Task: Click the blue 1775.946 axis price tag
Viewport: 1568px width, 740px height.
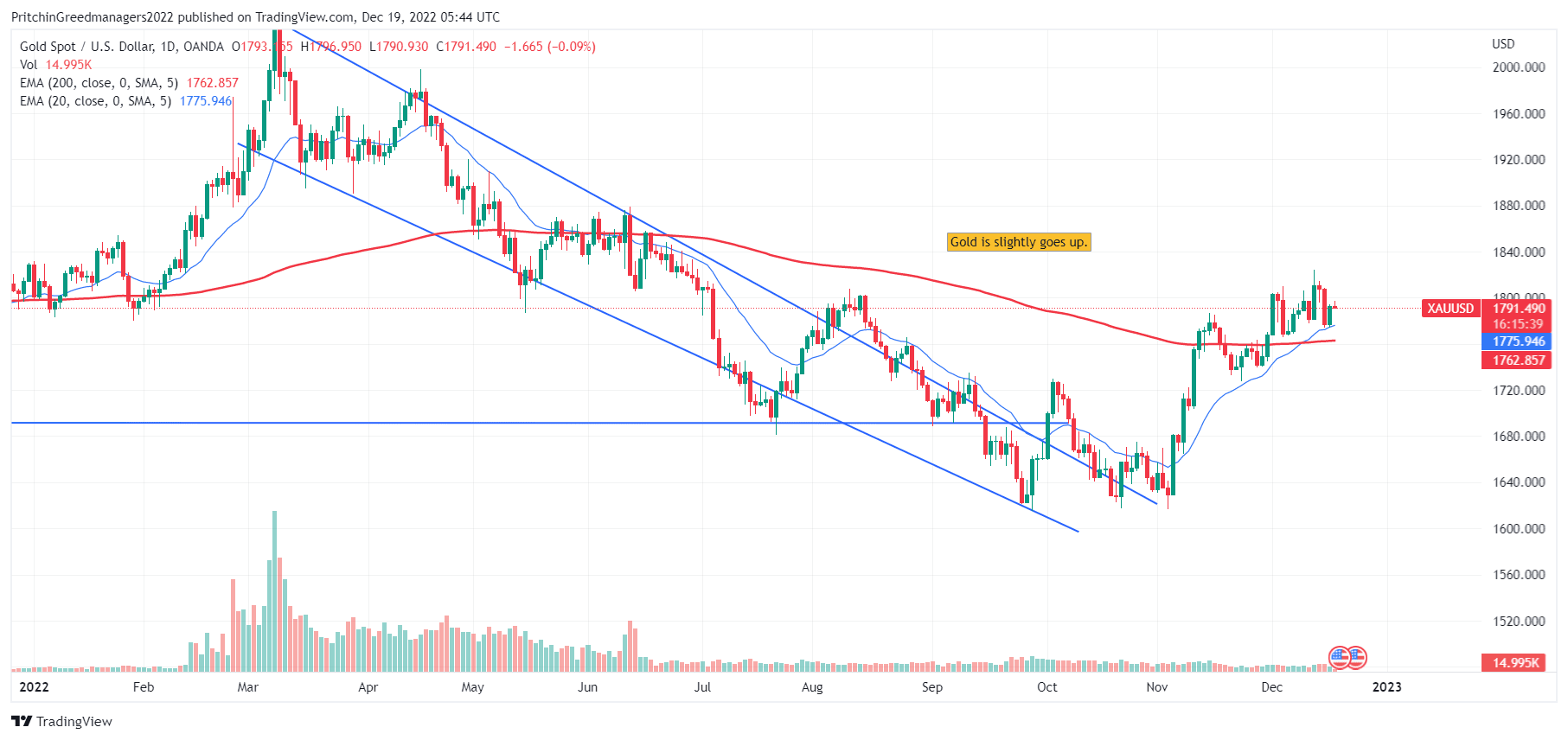Action: pos(1518,341)
